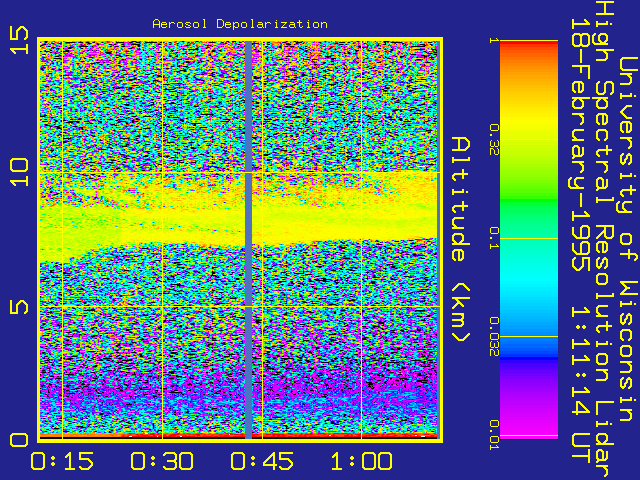Pick the yellow region of the colorbar
The image size is (640, 480).
coord(529,122)
